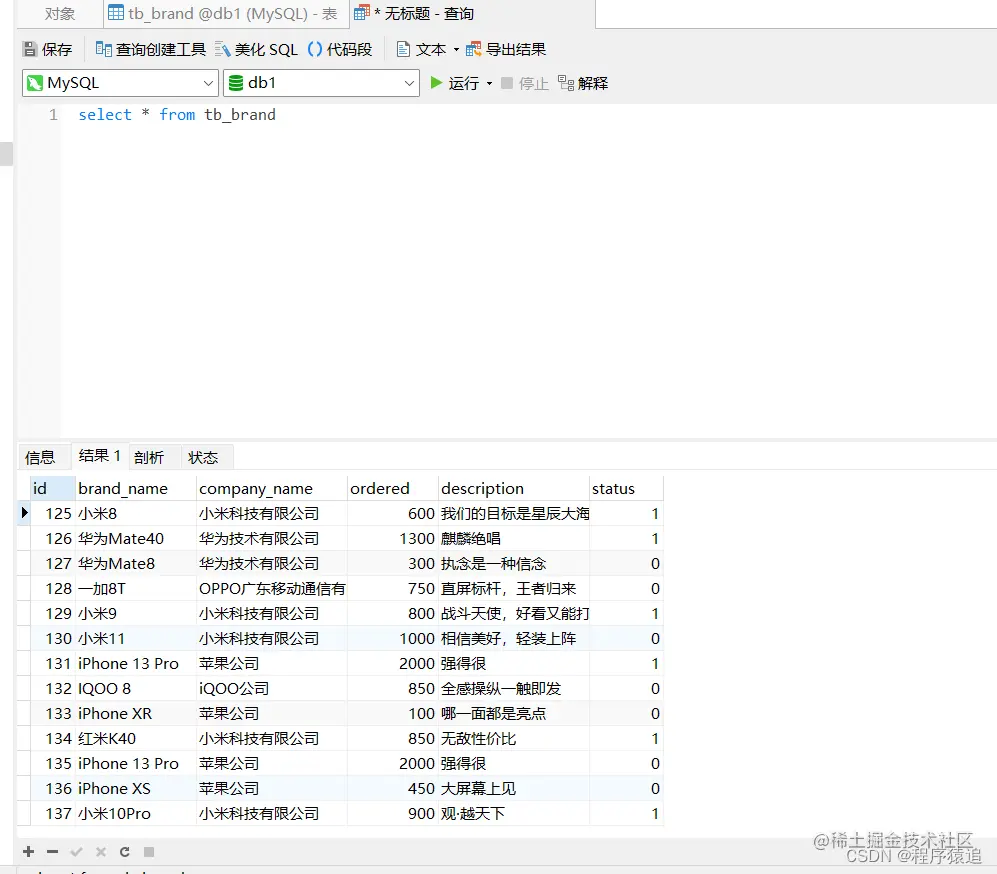The height and width of the screenshot is (874, 997).
Task: Click the Text (文本) document icon
Action: tap(403, 49)
